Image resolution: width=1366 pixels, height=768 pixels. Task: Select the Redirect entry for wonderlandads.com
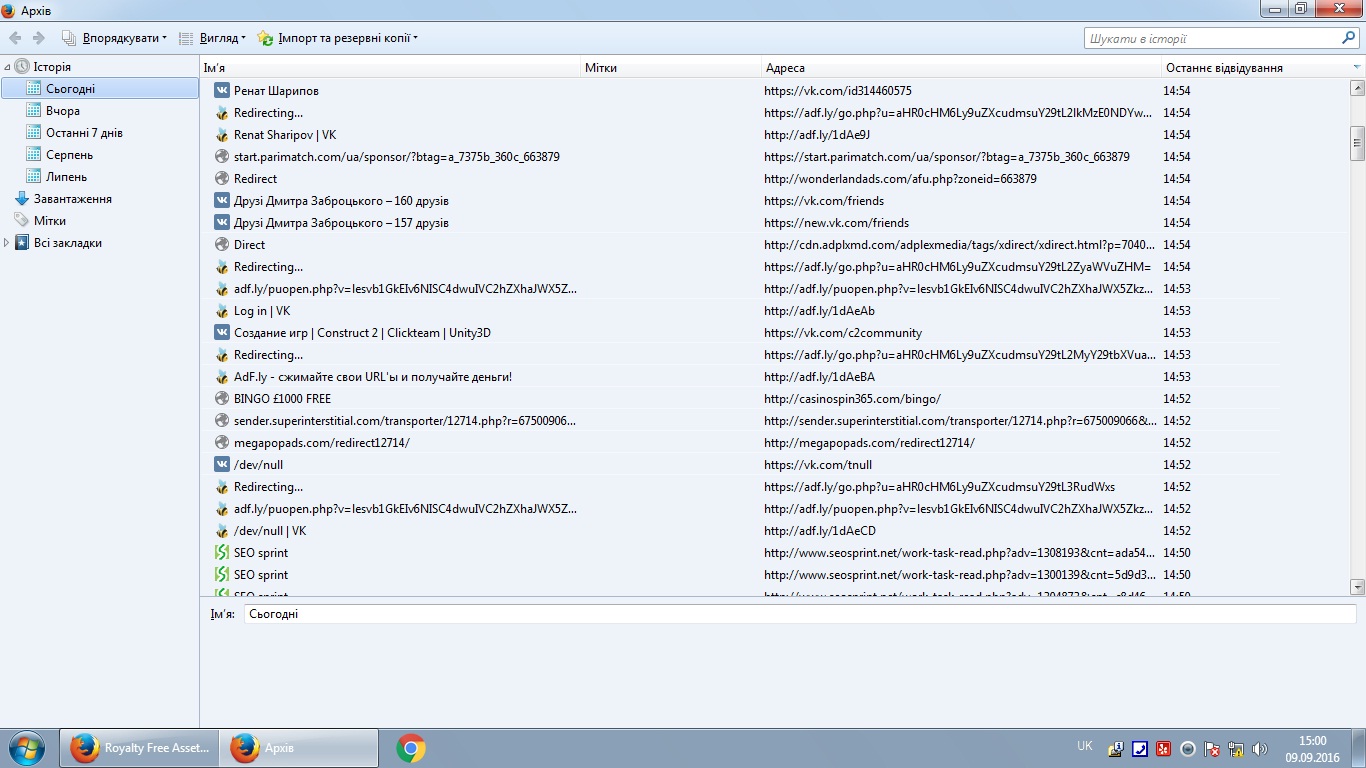tap(255, 178)
